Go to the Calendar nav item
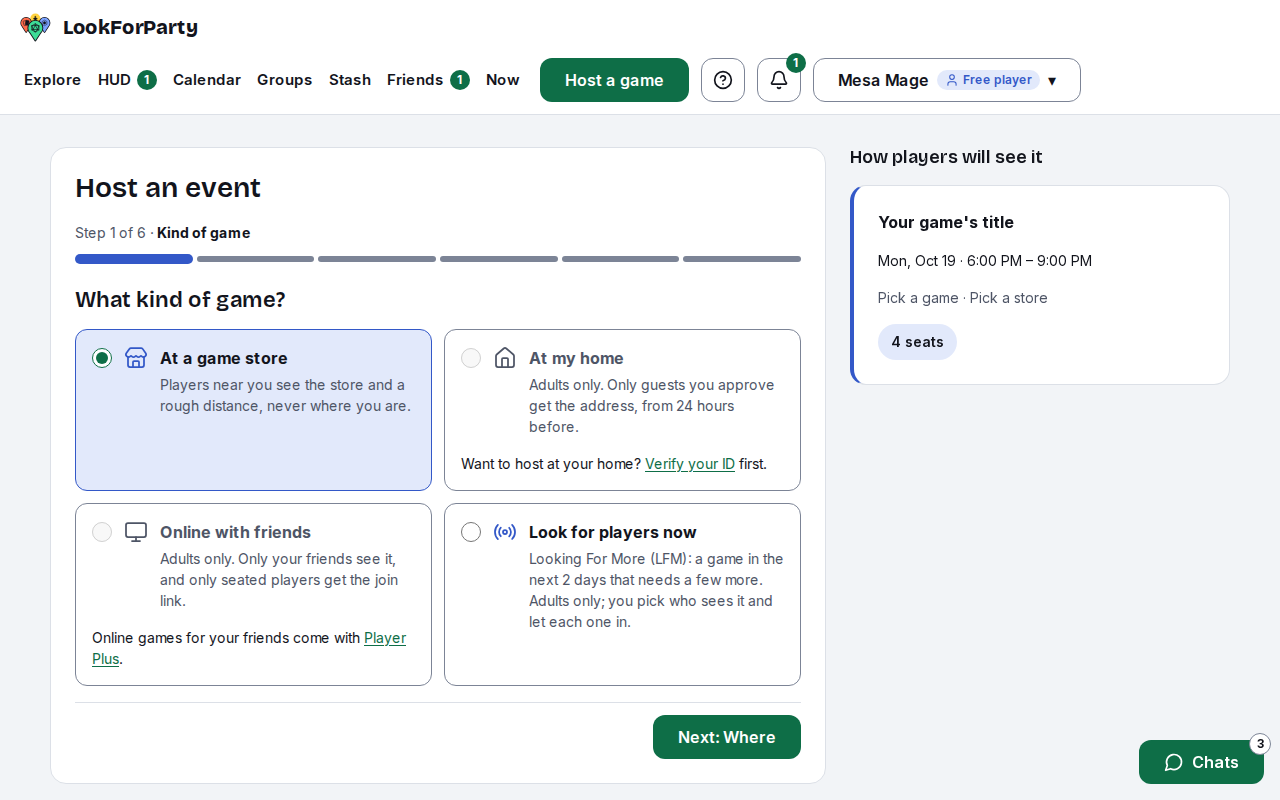 tap(207, 80)
